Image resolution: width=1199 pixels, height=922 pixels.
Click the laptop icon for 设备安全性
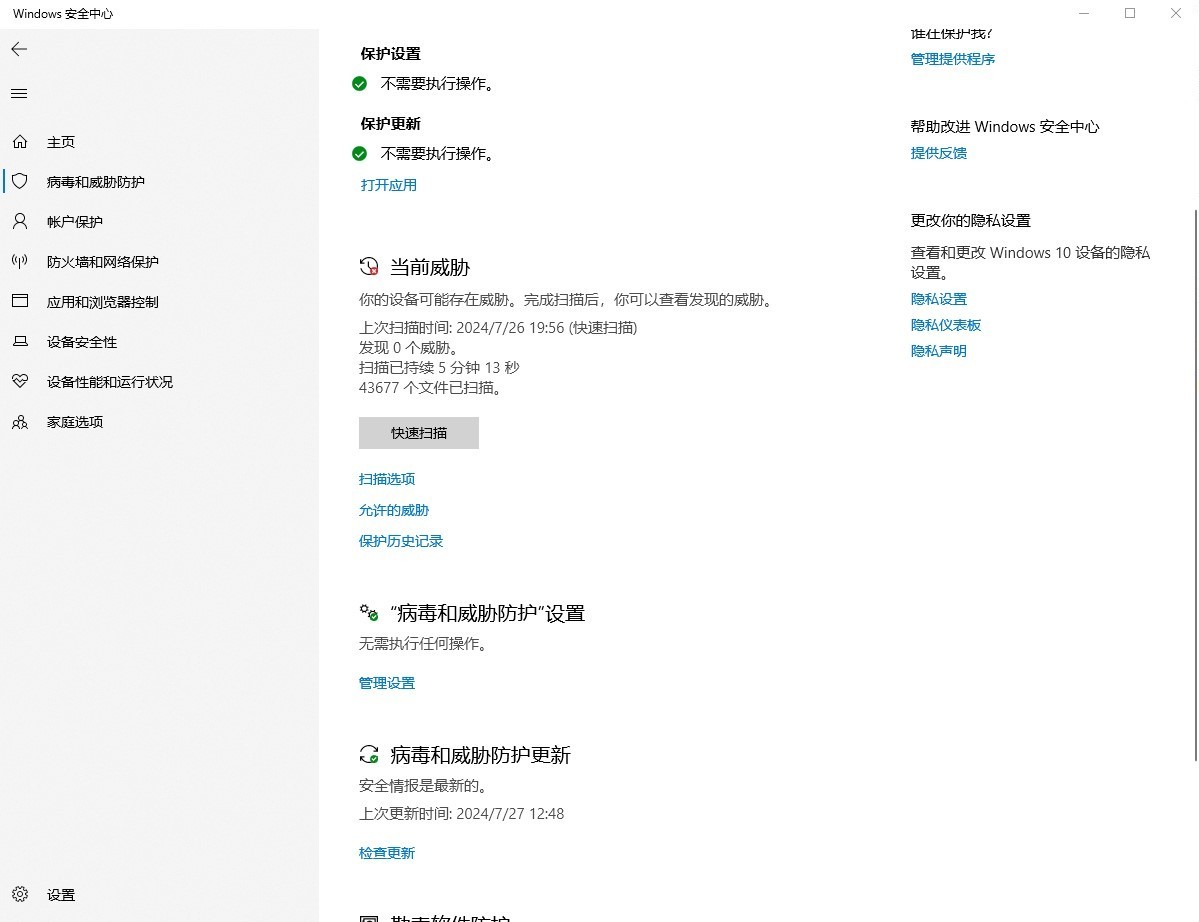pos(20,342)
